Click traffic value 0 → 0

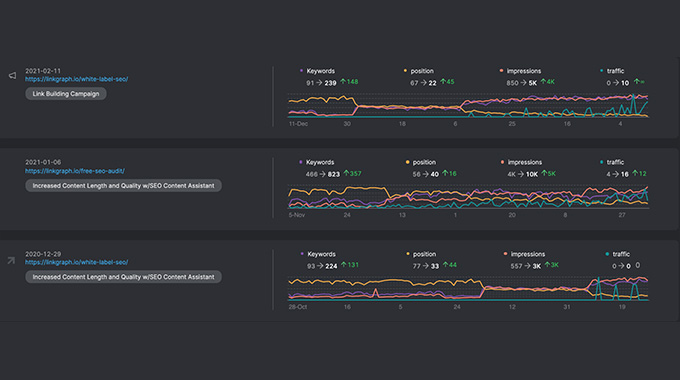[x=621, y=266]
